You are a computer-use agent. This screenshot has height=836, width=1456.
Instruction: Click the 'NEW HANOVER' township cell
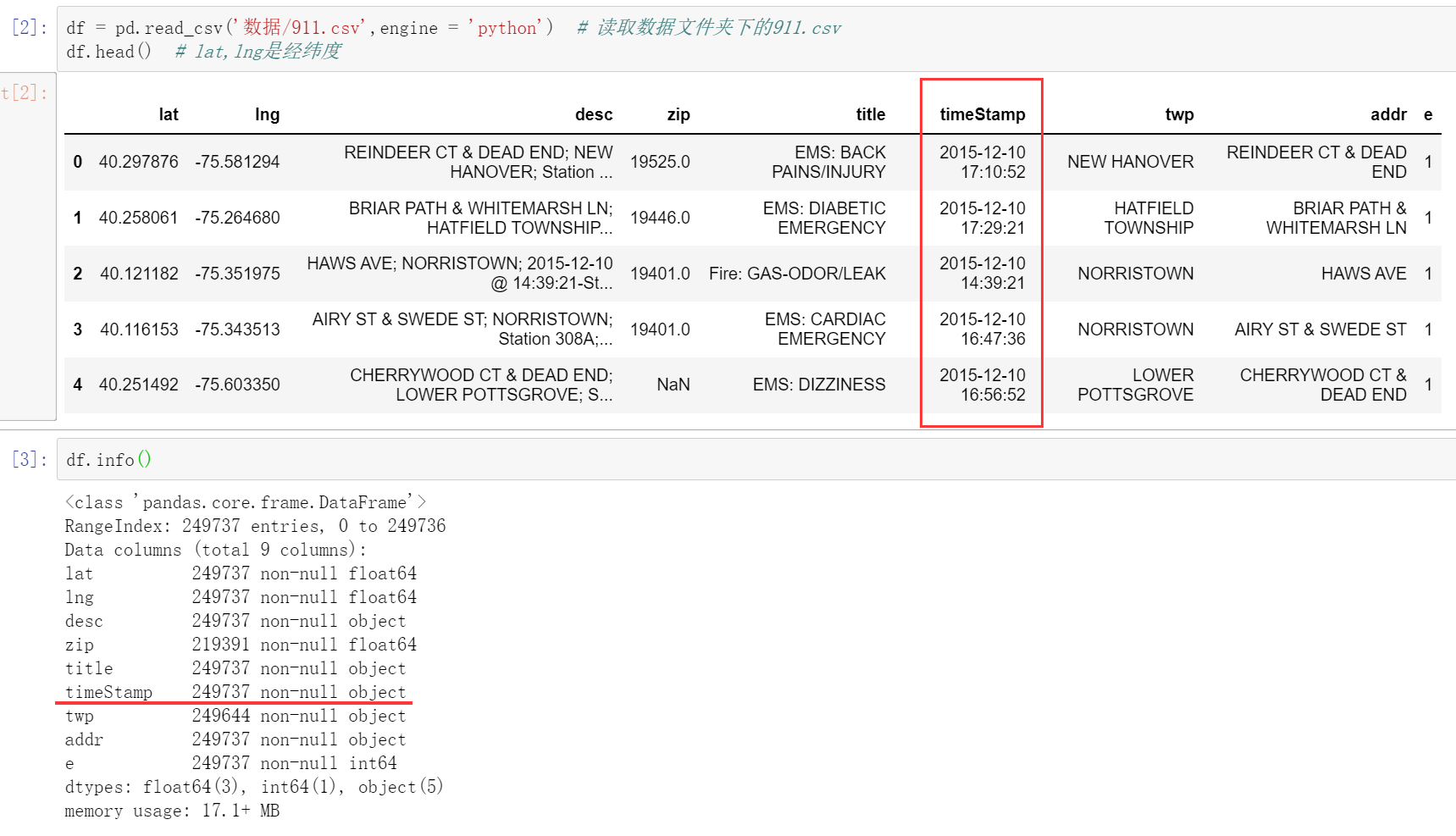pyautogui.click(x=1130, y=162)
